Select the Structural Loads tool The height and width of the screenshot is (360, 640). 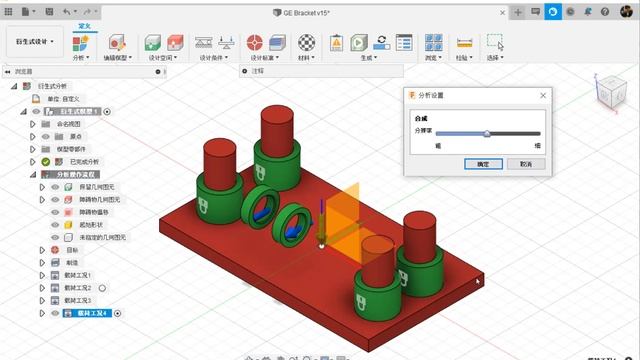(x=226, y=42)
